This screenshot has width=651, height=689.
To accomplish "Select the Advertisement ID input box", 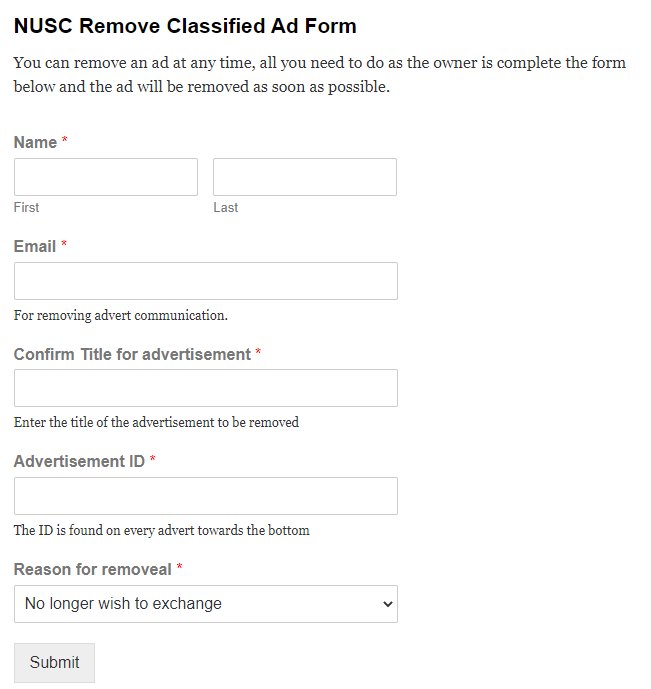I will (206, 496).
